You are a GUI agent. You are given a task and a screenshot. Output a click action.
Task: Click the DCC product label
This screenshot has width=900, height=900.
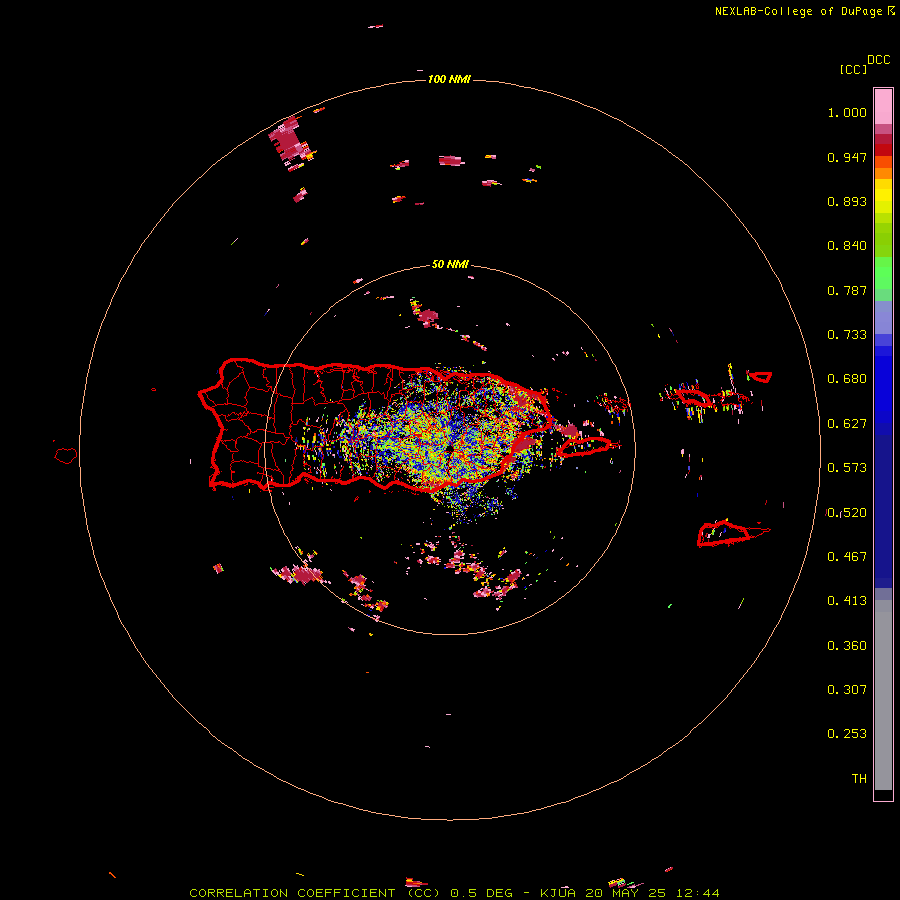(x=878, y=60)
